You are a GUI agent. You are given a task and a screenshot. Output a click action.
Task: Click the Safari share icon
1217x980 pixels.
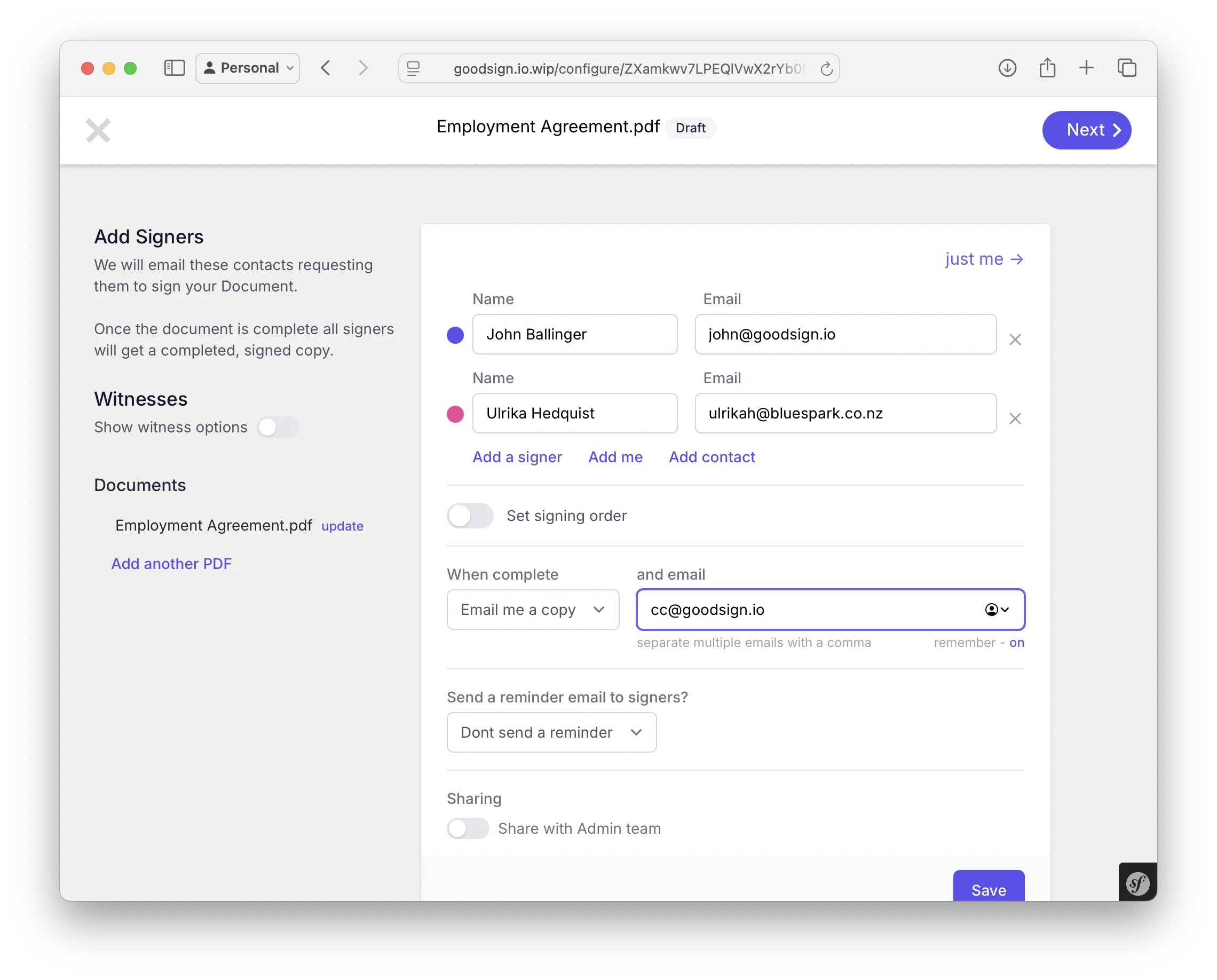pos(1048,67)
